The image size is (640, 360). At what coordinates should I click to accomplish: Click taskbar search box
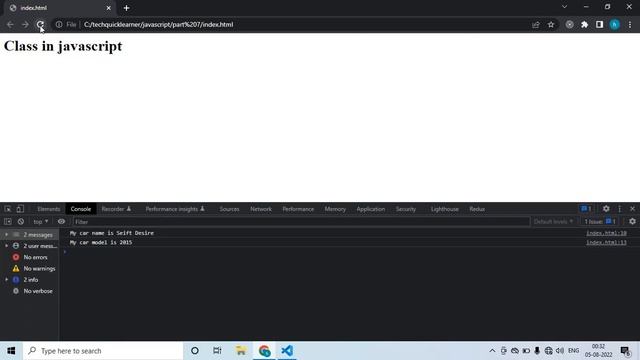click(x=103, y=351)
